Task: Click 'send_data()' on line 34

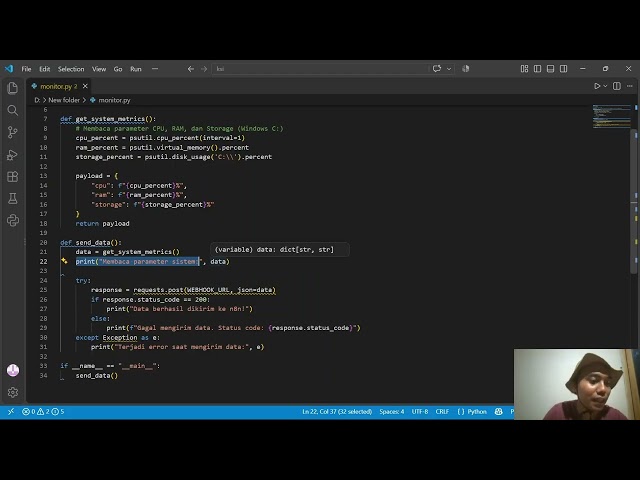Action: [97, 376]
